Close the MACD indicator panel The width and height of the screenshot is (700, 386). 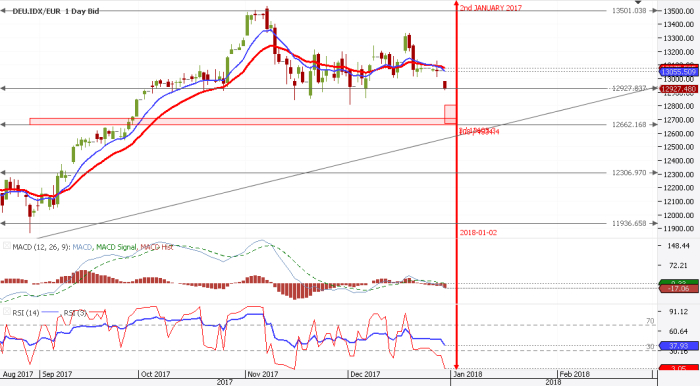point(7,246)
